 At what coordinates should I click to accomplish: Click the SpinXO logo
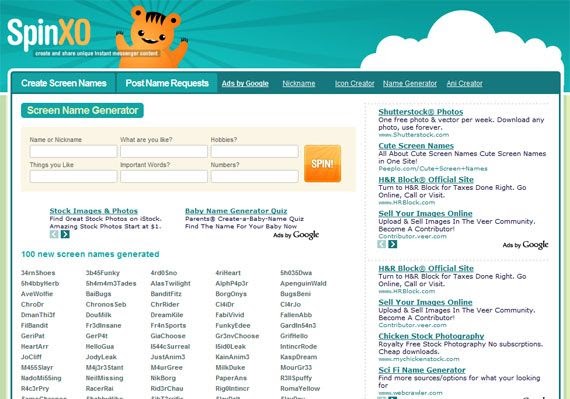(49, 34)
